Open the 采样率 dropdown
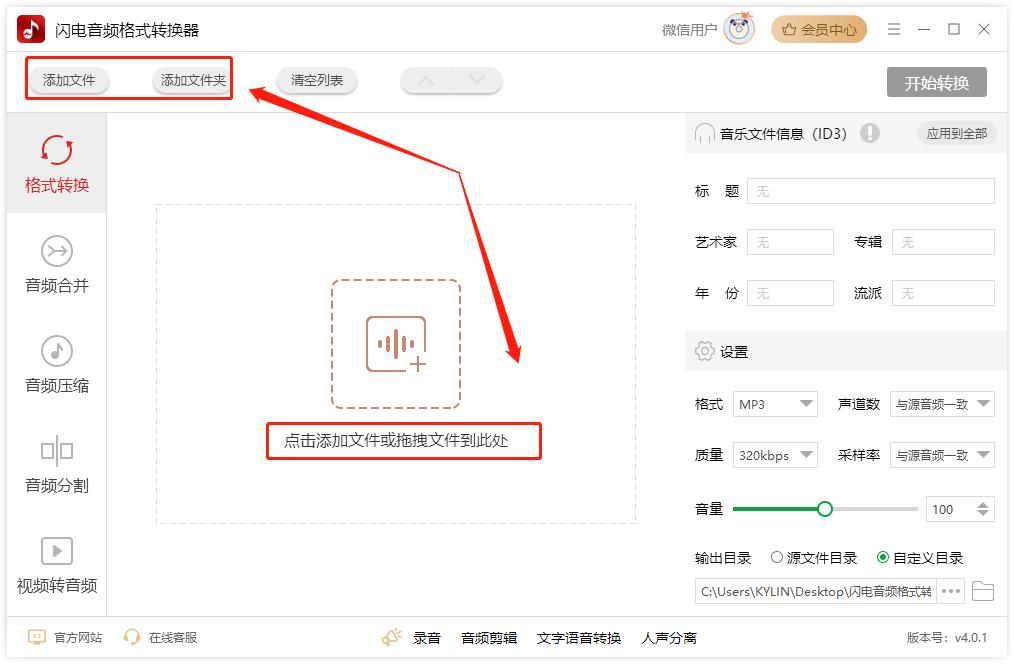This screenshot has width=1014, height=664. (942, 455)
